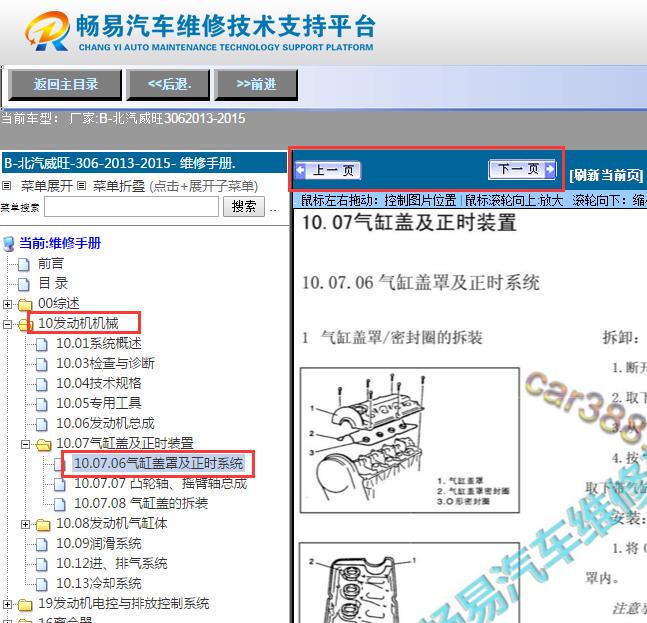Screen dimensions: 647x623
Task: Collapse the 10发动机机械 folder node
Action: tap(7, 324)
